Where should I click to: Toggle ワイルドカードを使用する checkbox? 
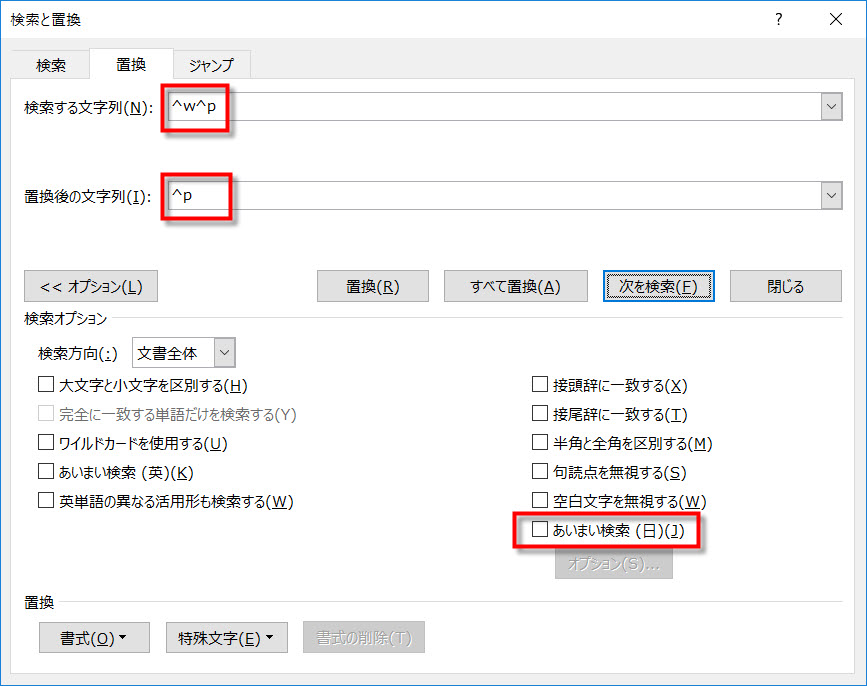[45, 443]
